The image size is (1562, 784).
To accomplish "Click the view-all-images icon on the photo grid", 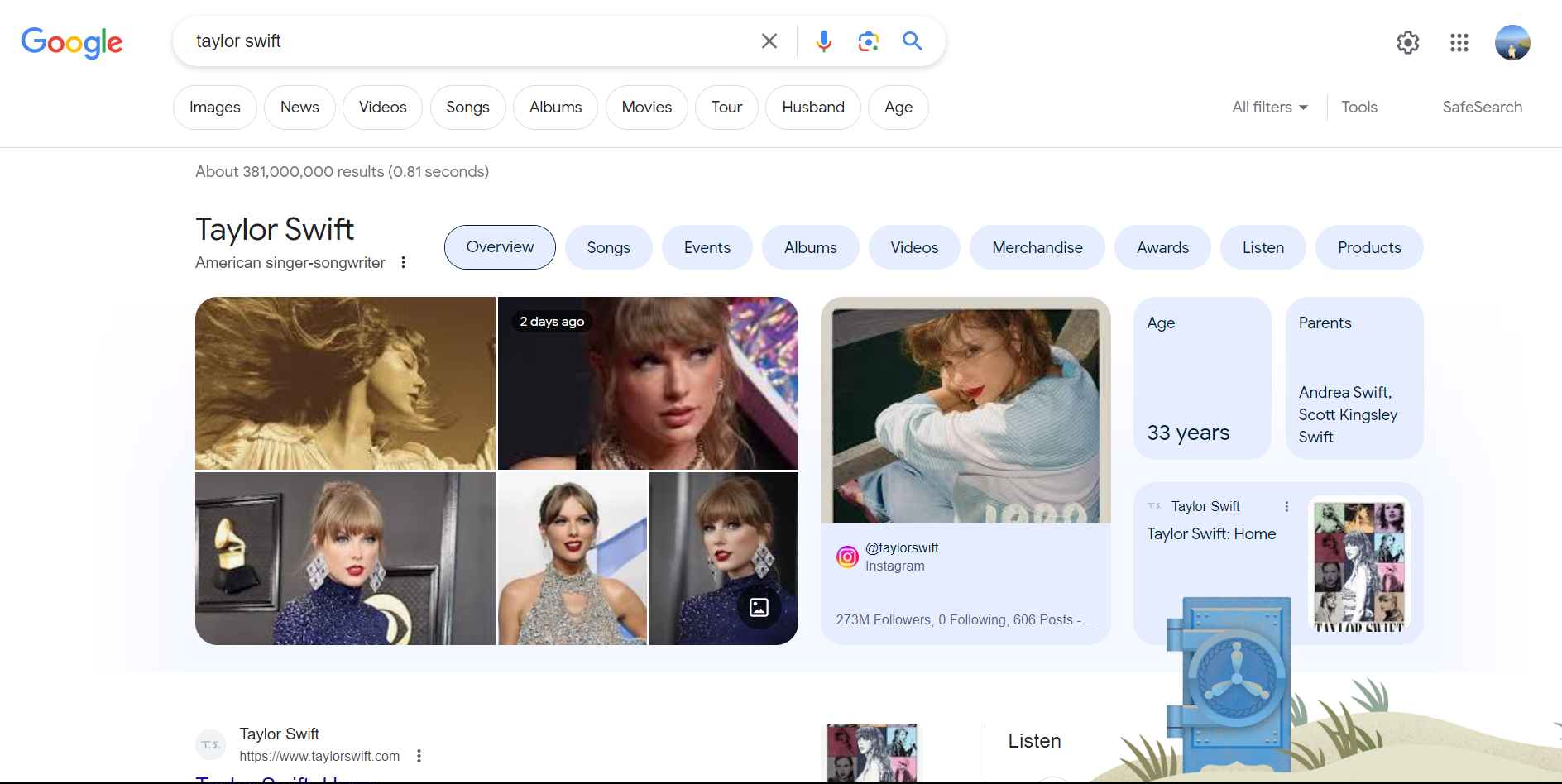I will pyautogui.click(x=759, y=608).
